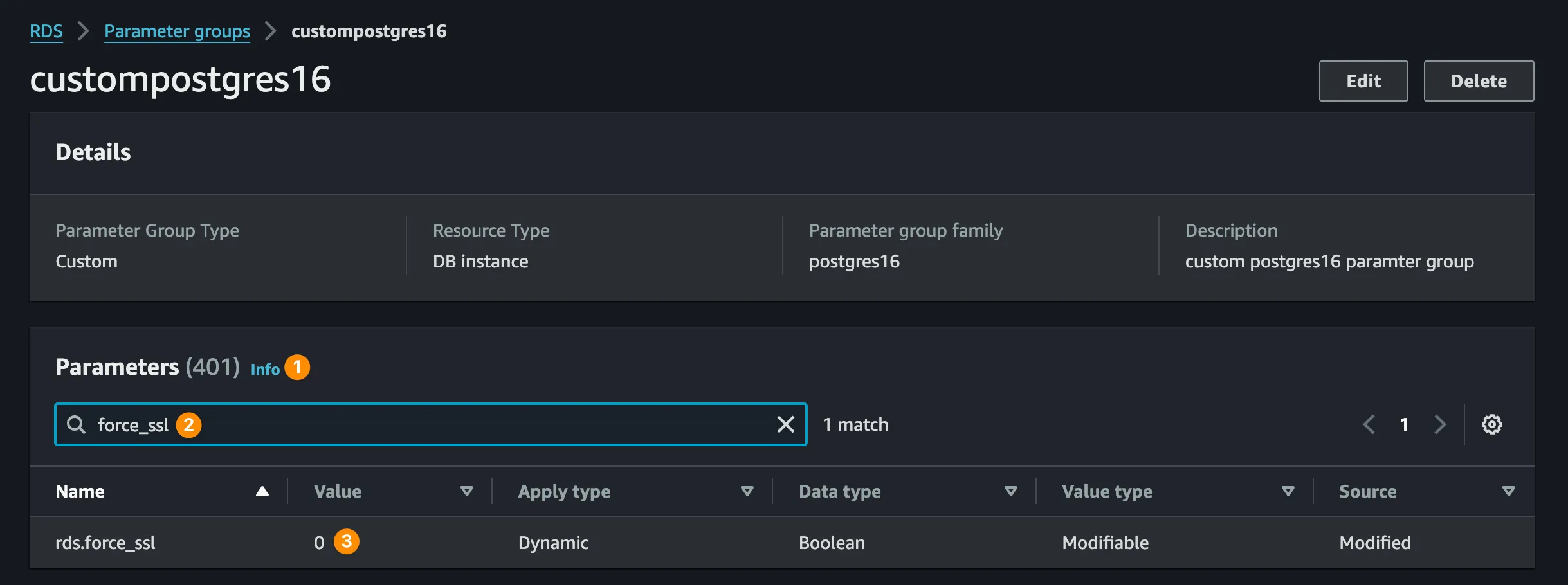
Task: Go to previous page arrow
Action: [1369, 424]
